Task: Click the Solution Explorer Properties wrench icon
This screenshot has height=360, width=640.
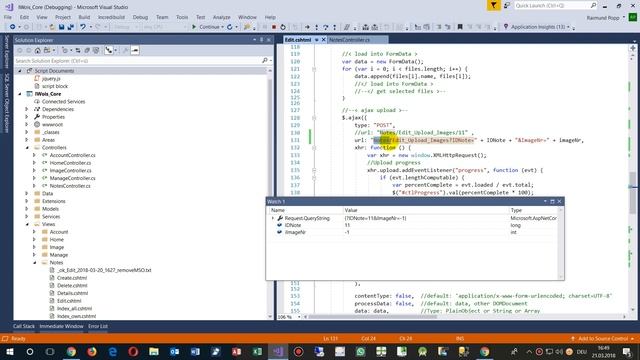Action: tap(125, 50)
